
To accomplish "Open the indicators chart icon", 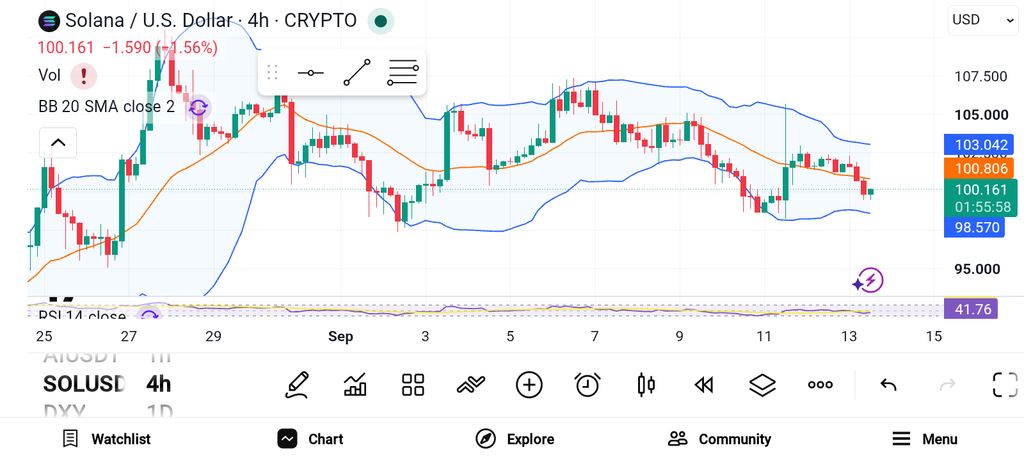I will (355, 385).
